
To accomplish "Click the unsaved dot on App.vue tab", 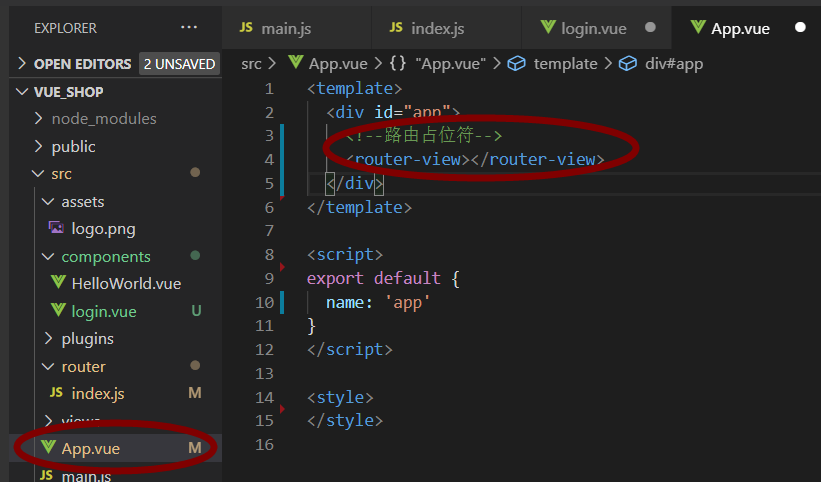I will (800, 27).
